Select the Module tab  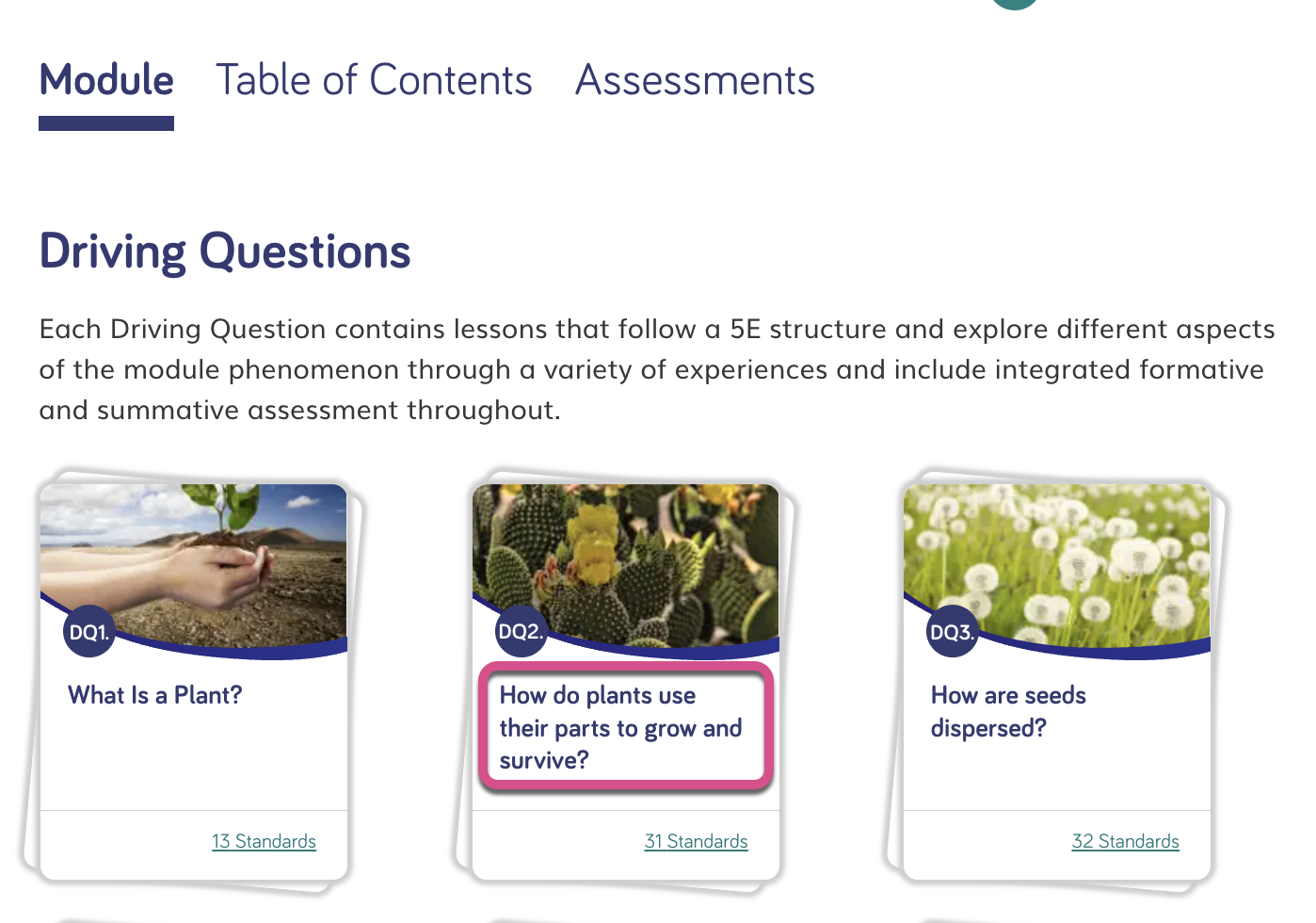(x=106, y=80)
